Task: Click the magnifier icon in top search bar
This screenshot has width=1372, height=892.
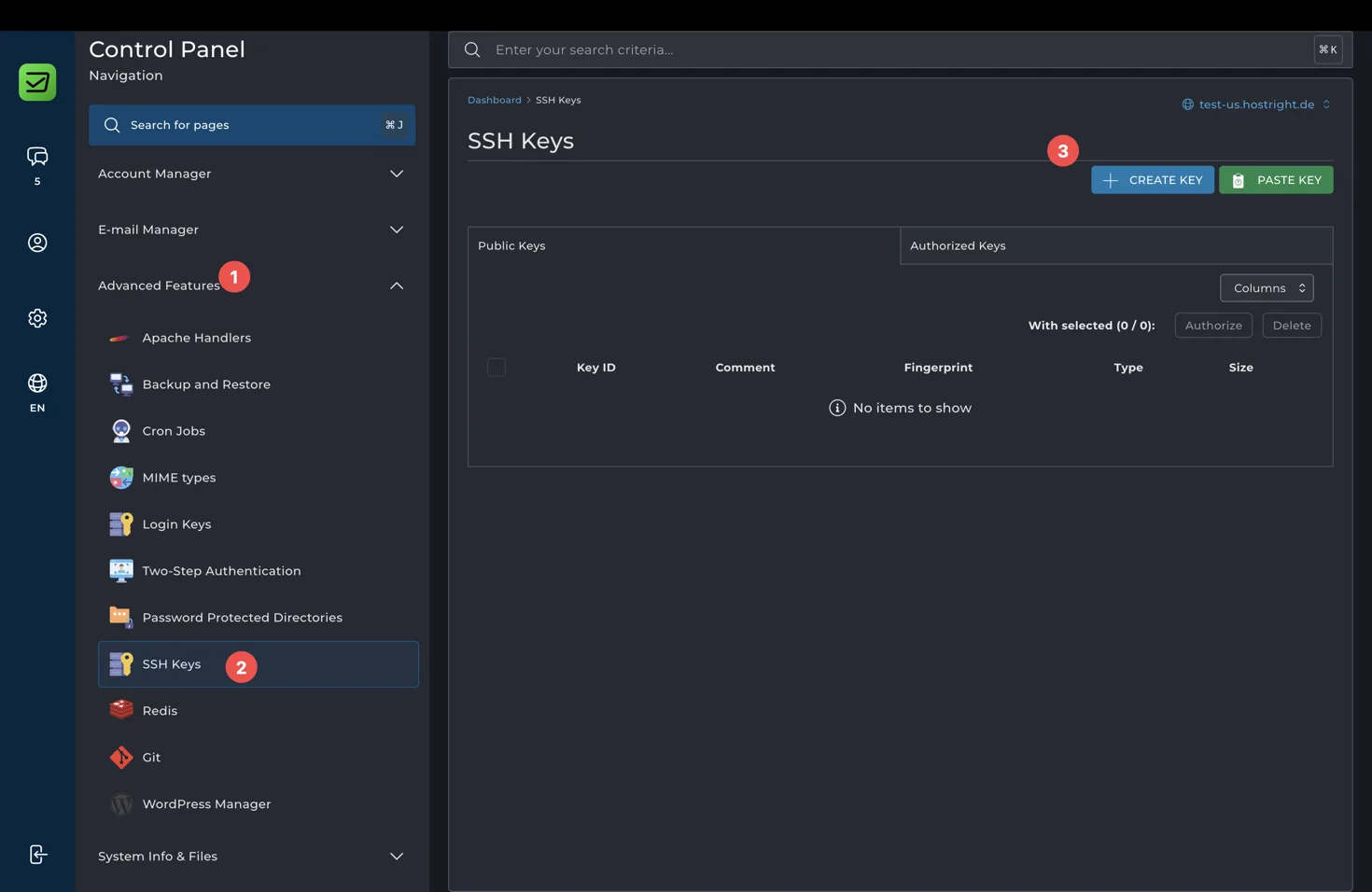Action: click(472, 49)
